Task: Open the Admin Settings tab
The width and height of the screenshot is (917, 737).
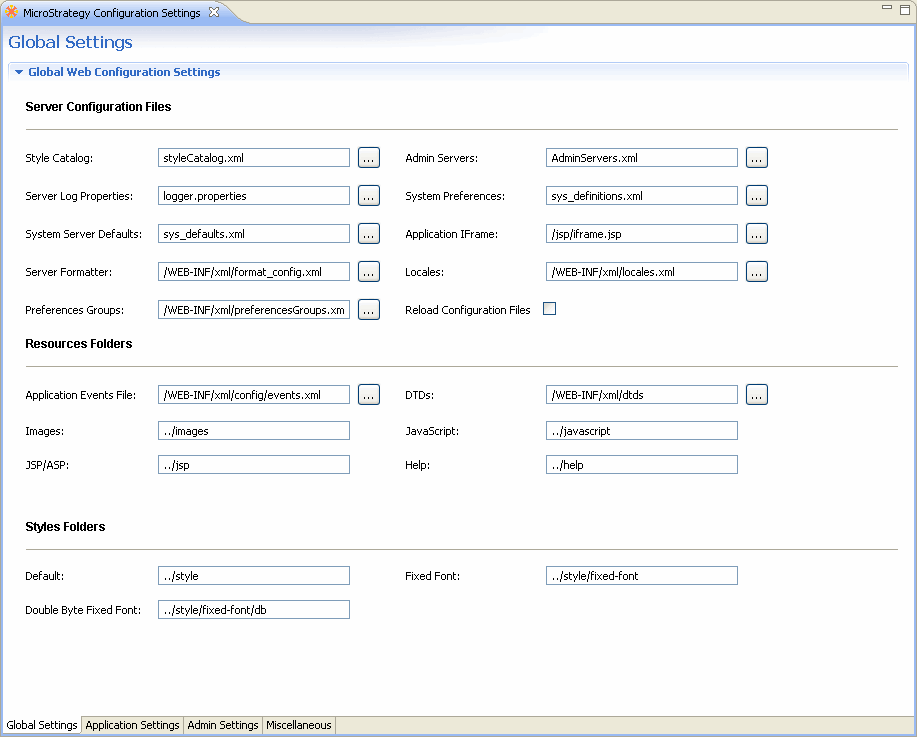Action: tap(223, 725)
